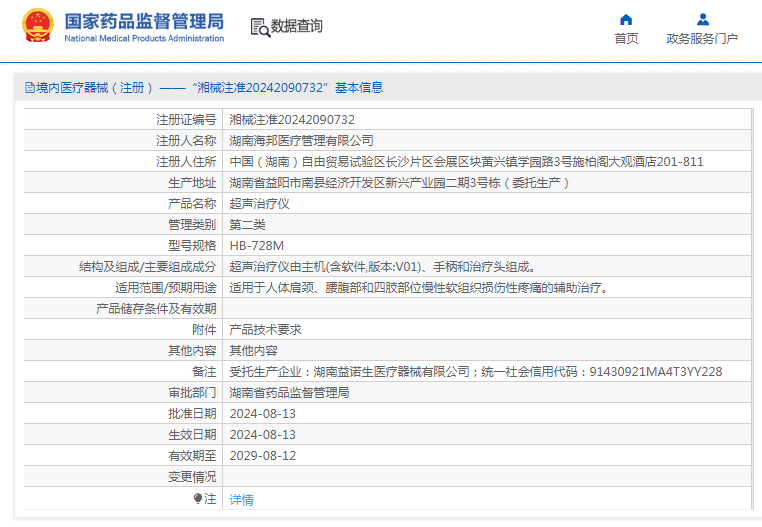Open the 详情 link
762x527 pixels.
coord(241,499)
